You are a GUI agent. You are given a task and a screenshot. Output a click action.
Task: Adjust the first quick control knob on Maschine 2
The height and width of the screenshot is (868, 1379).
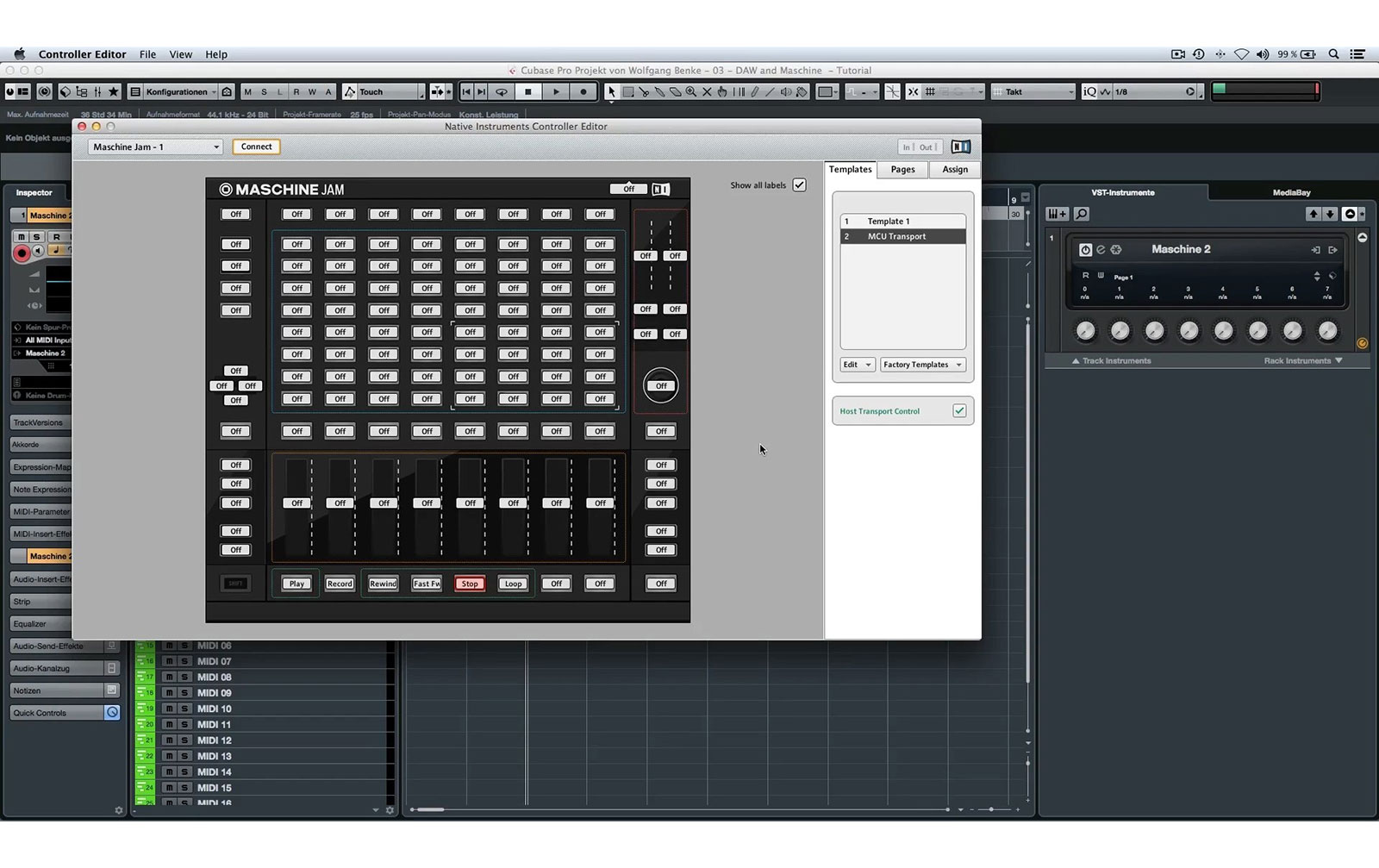point(1085,331)
